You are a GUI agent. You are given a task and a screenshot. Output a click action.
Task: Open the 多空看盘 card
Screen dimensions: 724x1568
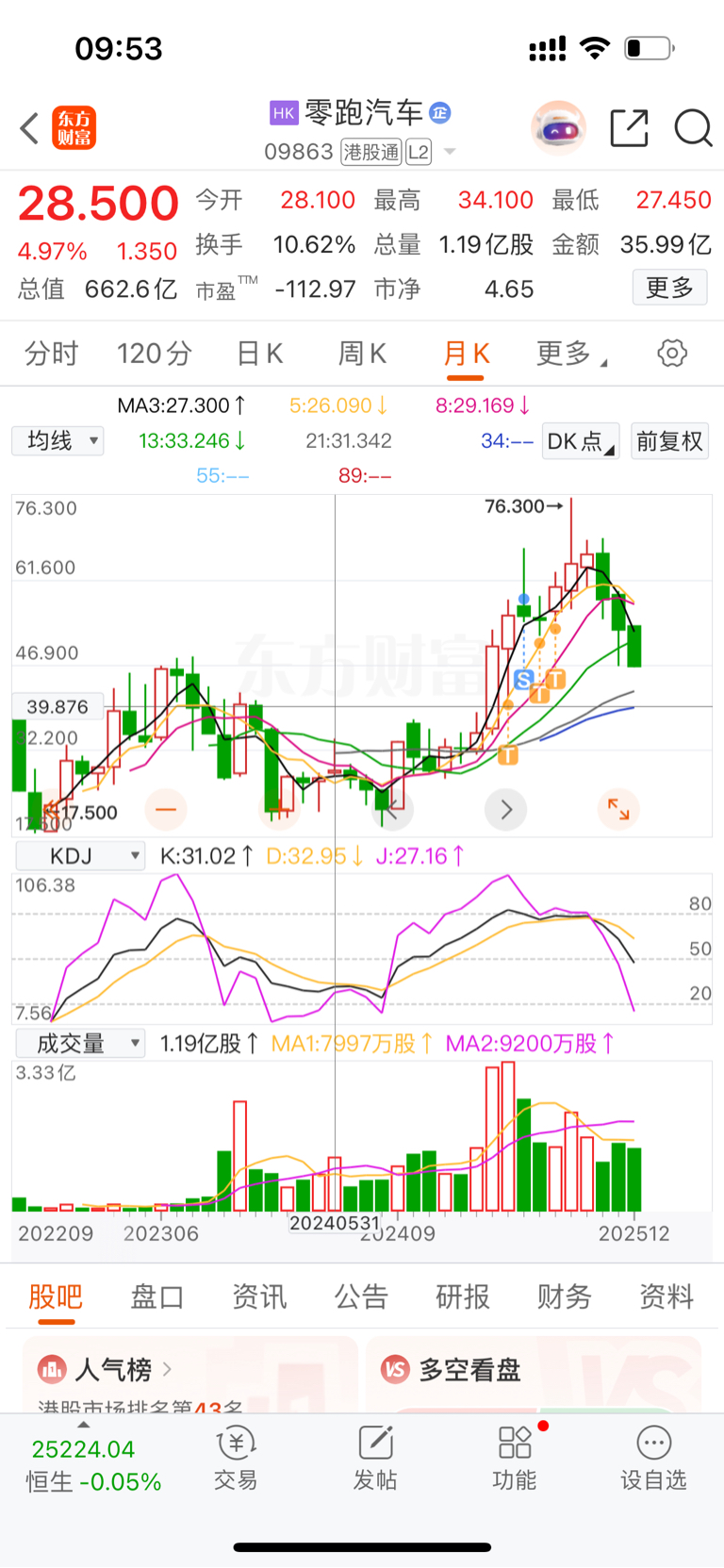pyautogui.click(x=534, y=1374)
